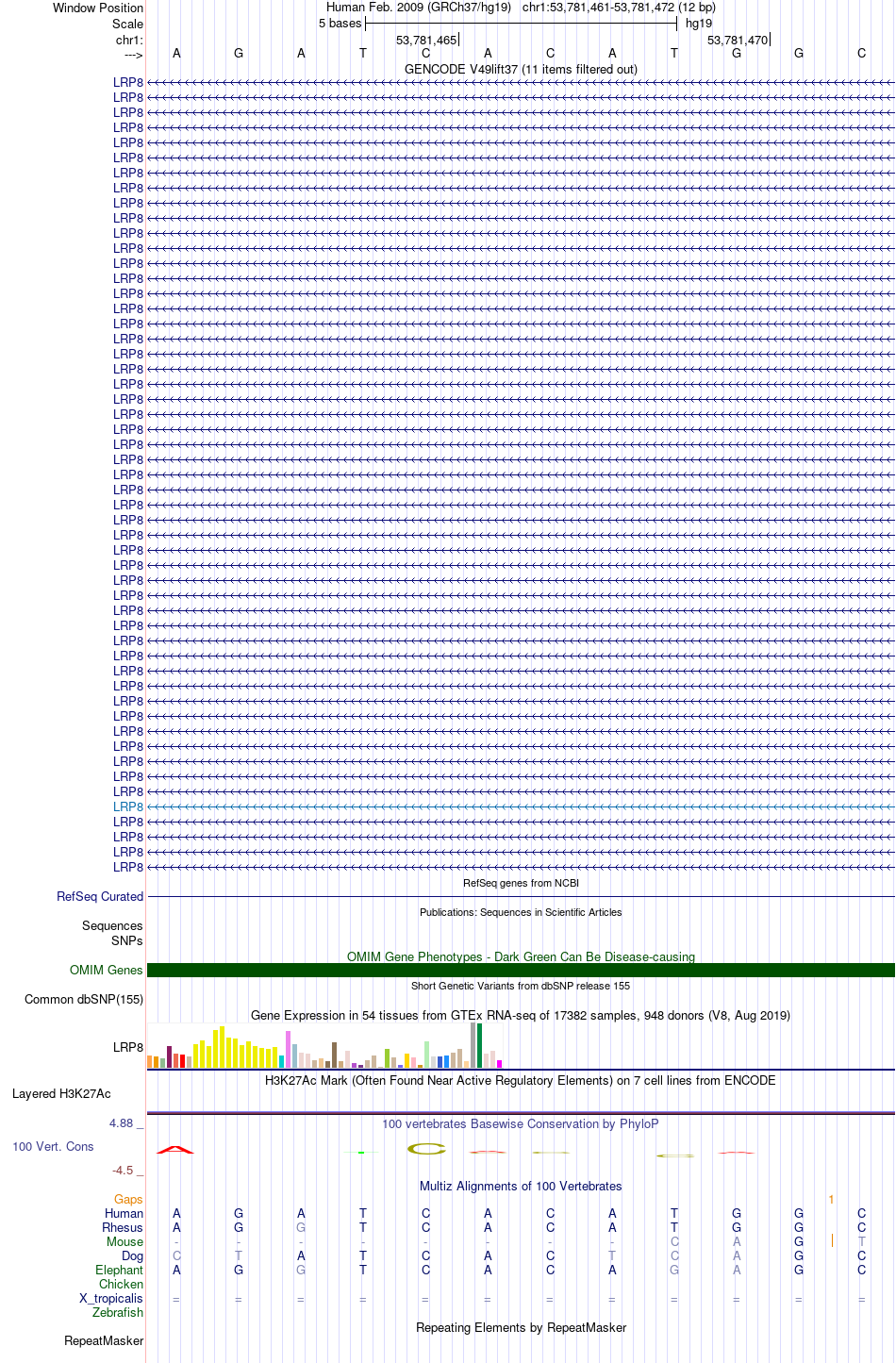Click the chr1:53,781,461-53,781,472 position text
The image size is (896, 1363).
[619, 7]
